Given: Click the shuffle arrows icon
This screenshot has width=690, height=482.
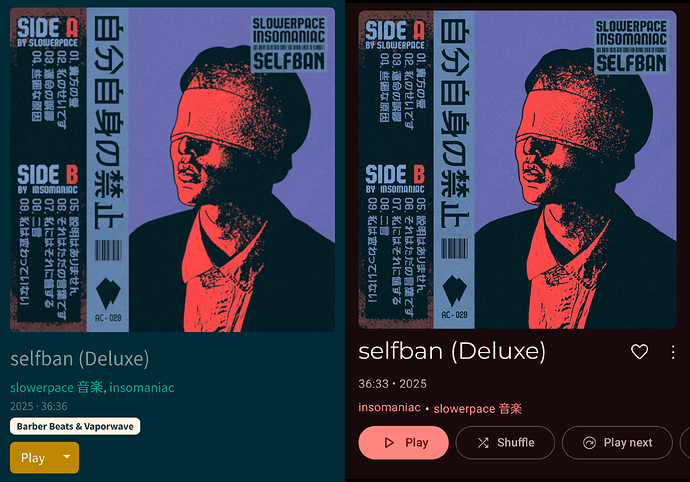Looking at the screenshot, I should pyautogui.click(x=483, y=442).
